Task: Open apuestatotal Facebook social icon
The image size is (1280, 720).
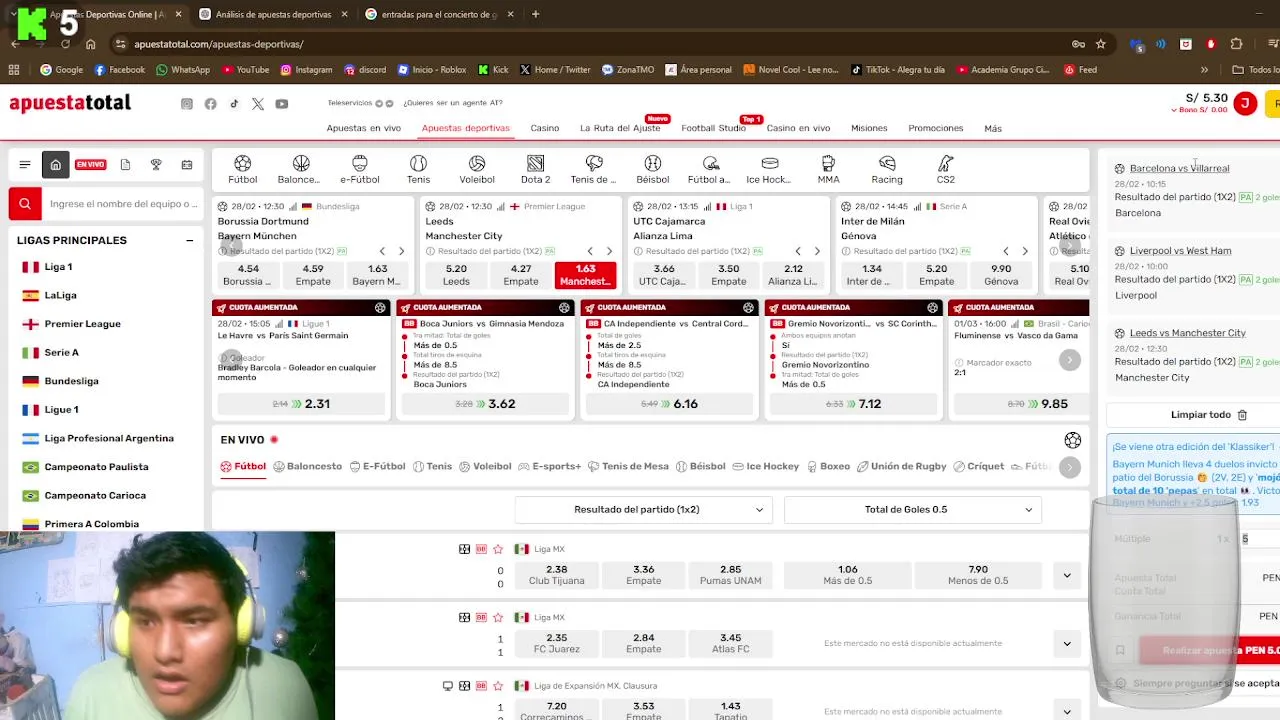Action: click(x=210, y=104)
